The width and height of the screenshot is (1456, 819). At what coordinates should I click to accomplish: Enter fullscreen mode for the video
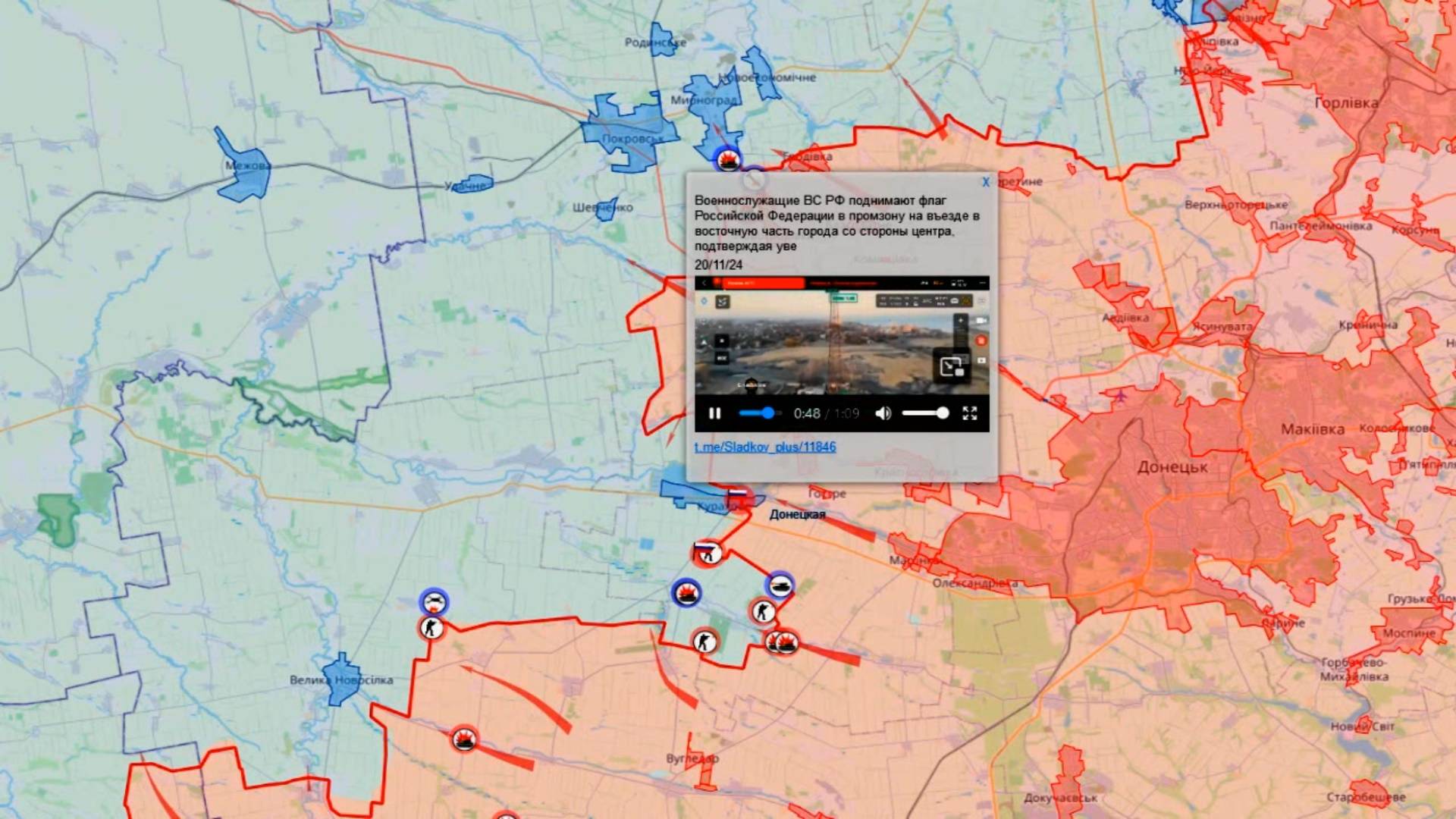(x=969, y=413)
